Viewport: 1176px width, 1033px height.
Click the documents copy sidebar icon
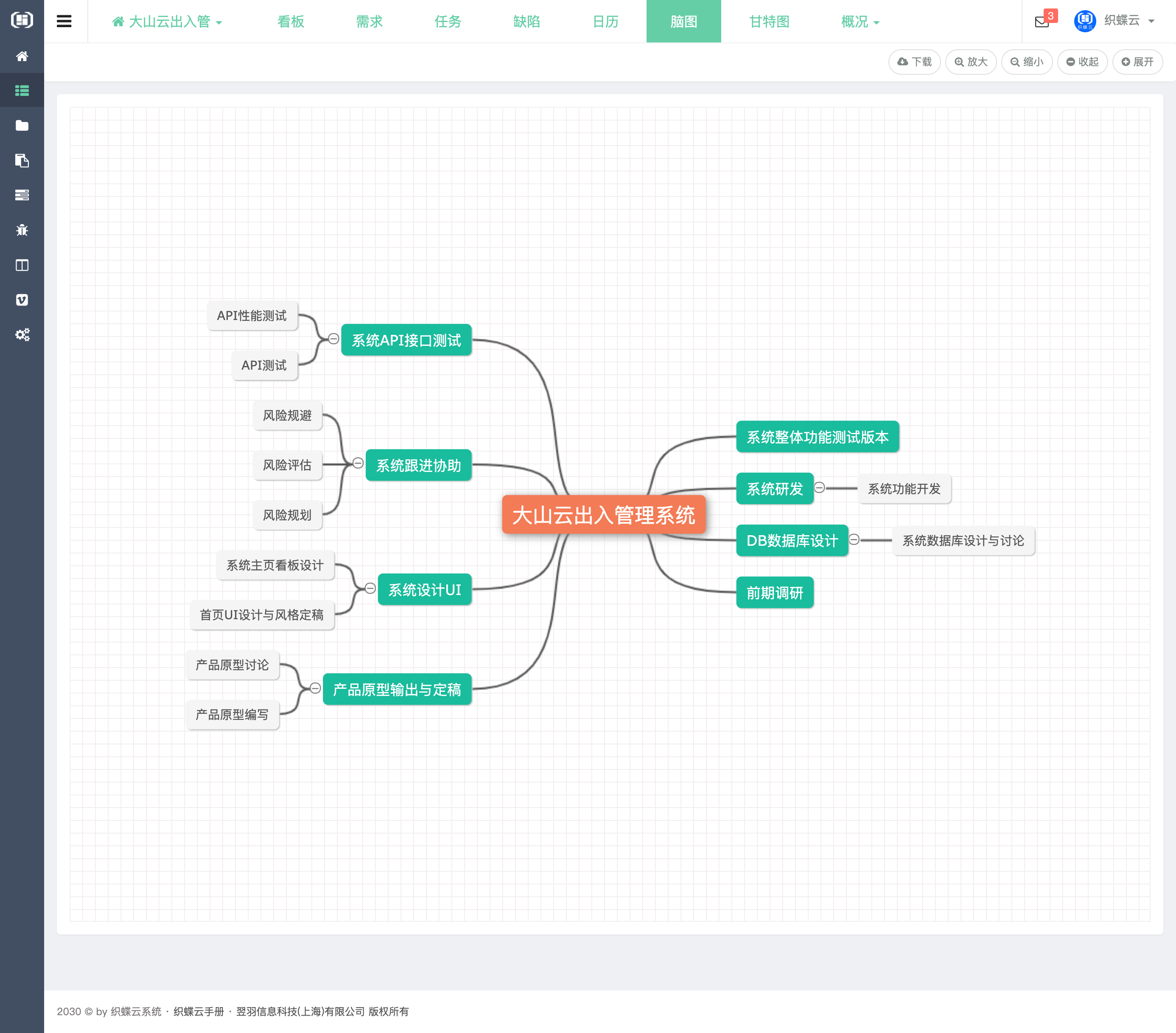[x=22, y=160]
